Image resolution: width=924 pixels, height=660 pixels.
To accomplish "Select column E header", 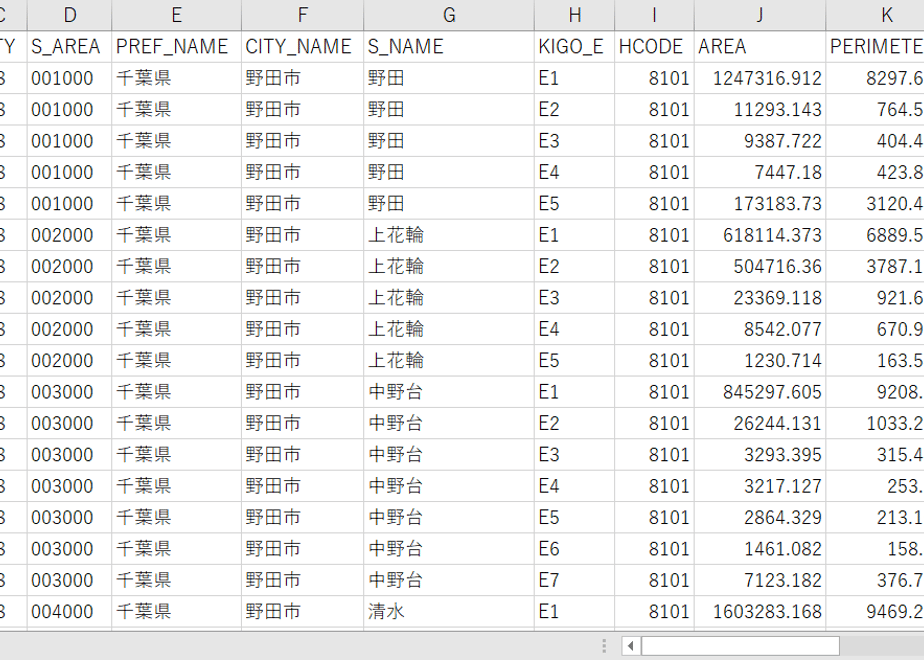I will 176,15.
